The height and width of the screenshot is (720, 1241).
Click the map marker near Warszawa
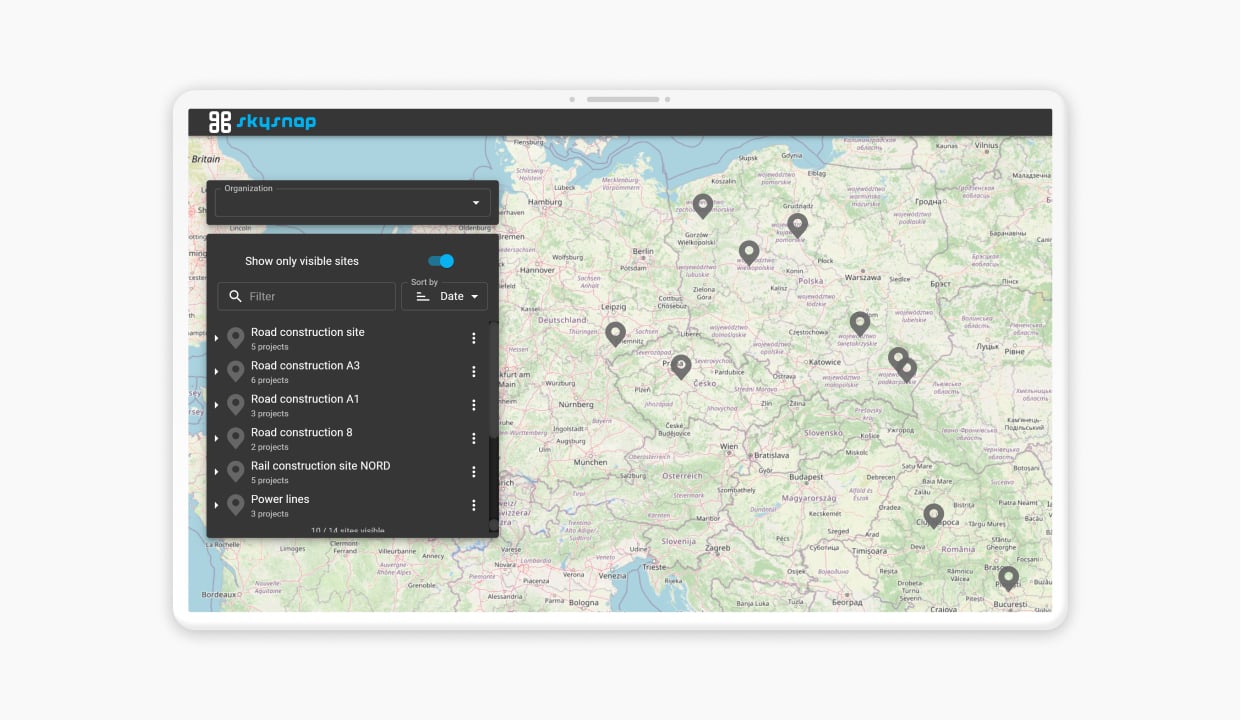[860, 320]
